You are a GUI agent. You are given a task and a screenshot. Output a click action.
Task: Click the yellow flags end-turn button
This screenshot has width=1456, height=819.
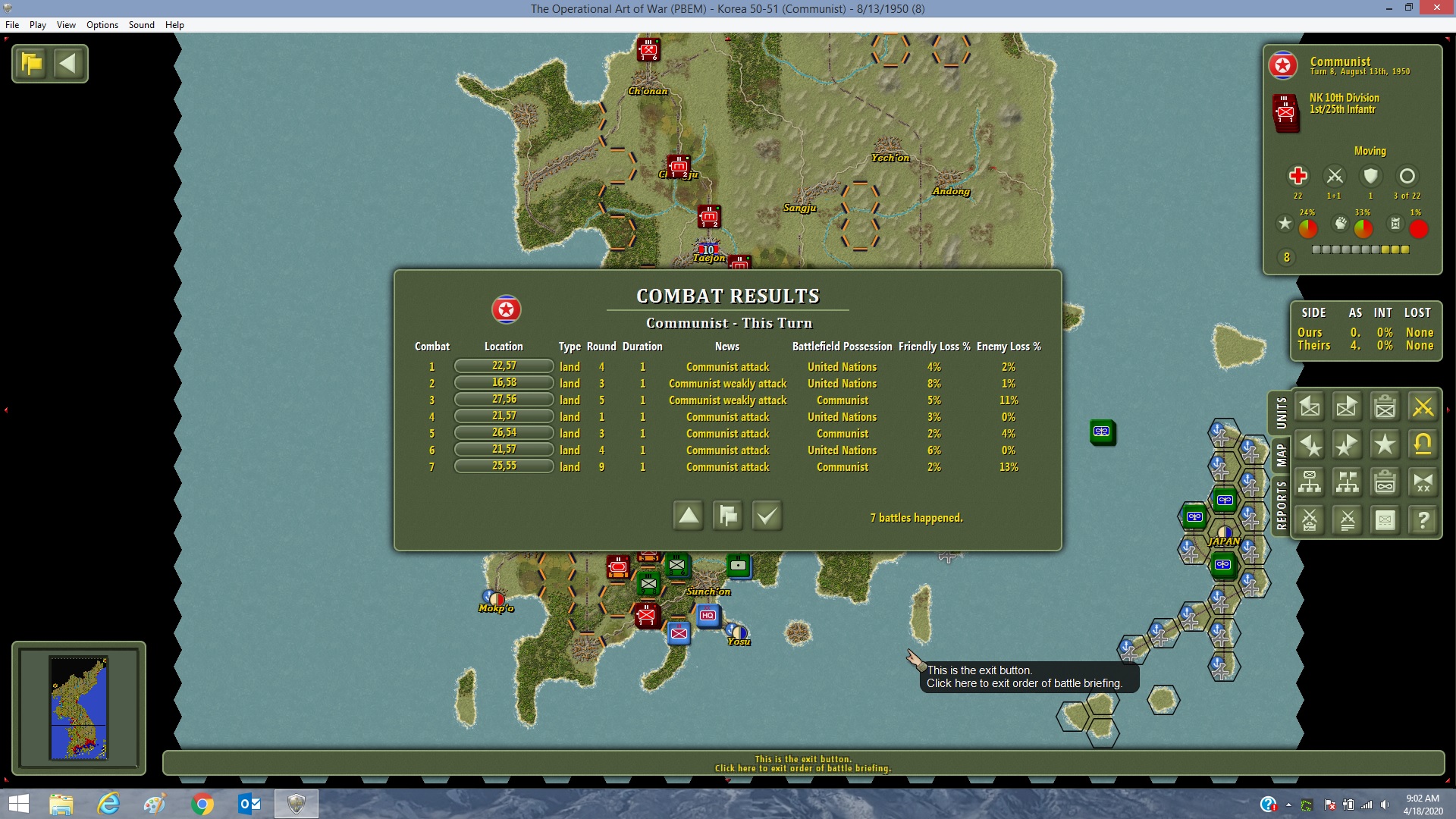[x=32, y=64]
